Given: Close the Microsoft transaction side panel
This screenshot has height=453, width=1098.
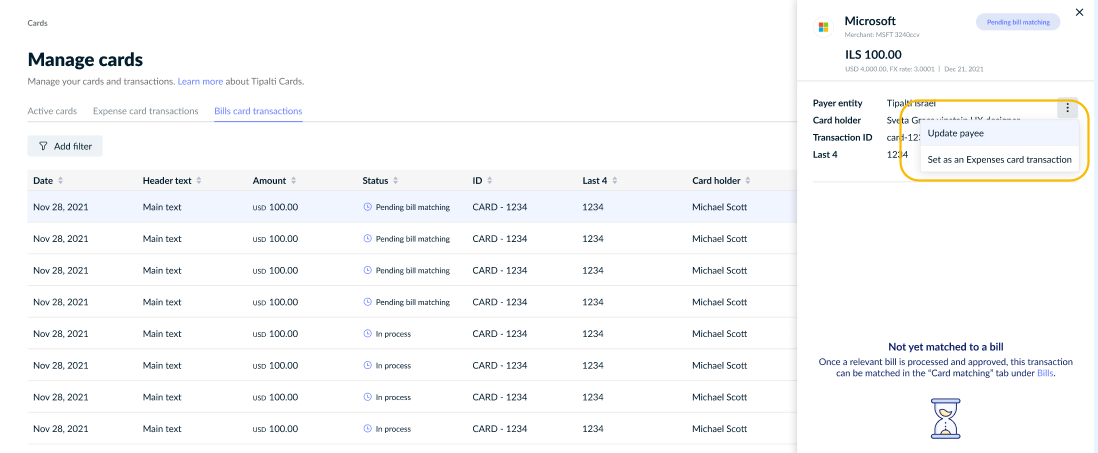Looking at the screenshot, I should pyautogui.click(x=1079, y=13).
